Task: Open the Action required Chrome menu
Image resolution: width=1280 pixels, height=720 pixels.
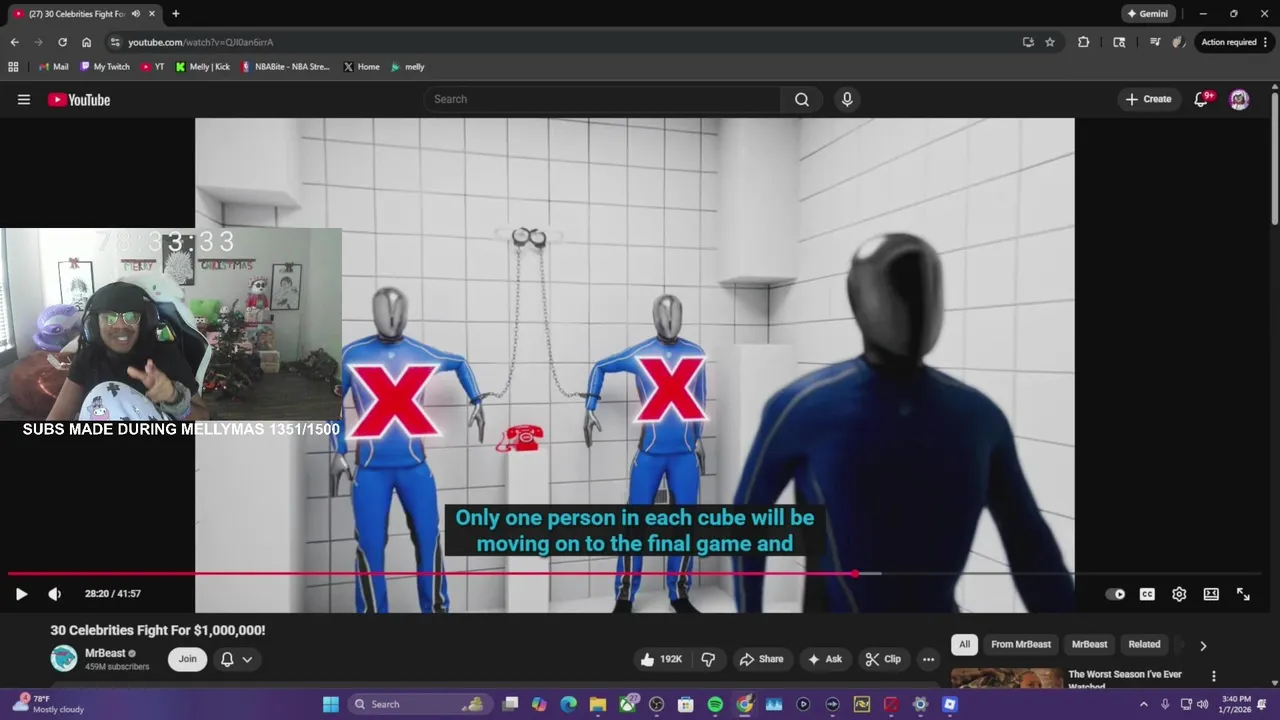Action: click(1234, 42)
